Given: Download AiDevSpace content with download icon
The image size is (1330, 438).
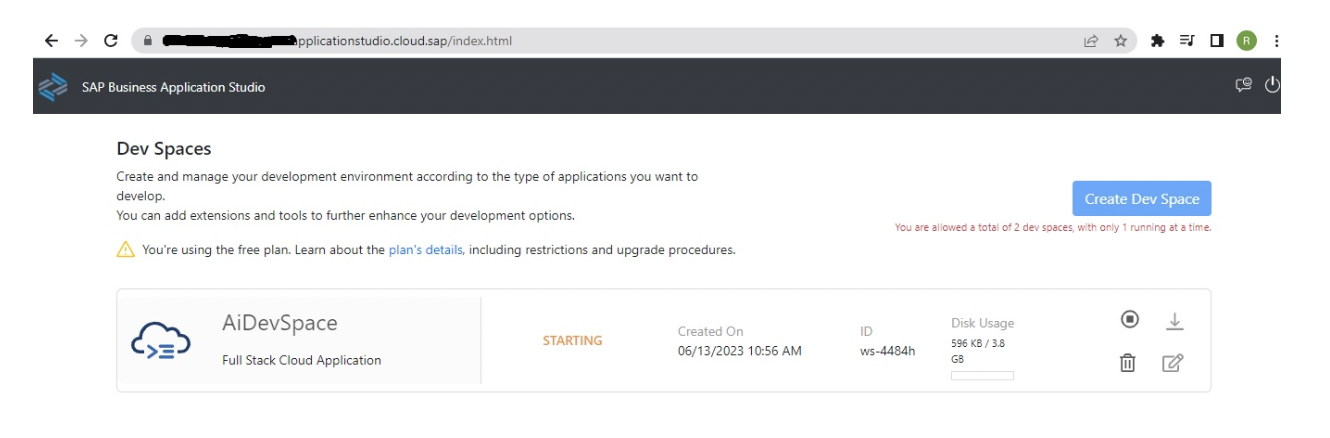Looking at the screenshot, I should pos(1174,320).
